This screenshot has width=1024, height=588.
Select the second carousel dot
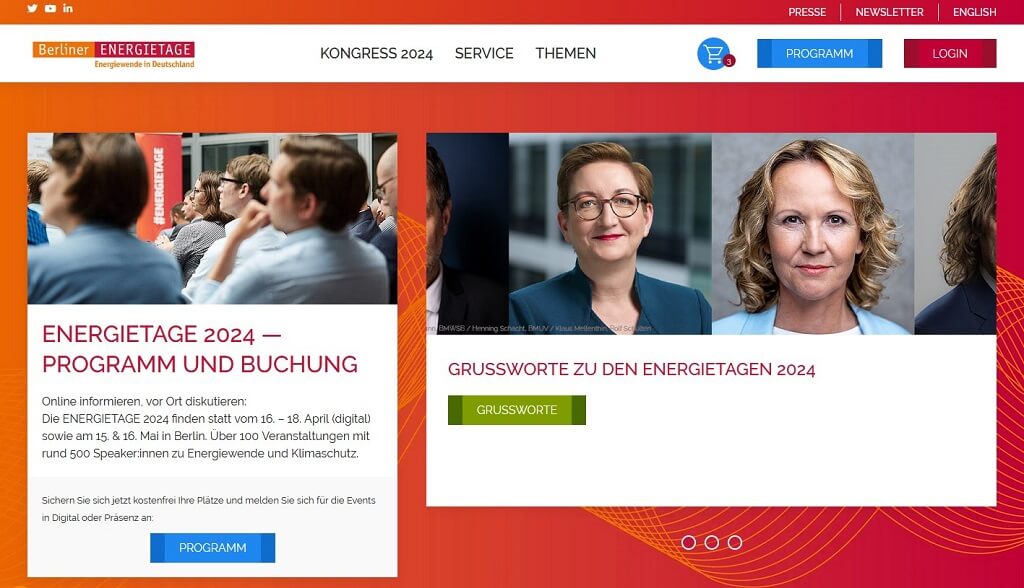[712, 542]
